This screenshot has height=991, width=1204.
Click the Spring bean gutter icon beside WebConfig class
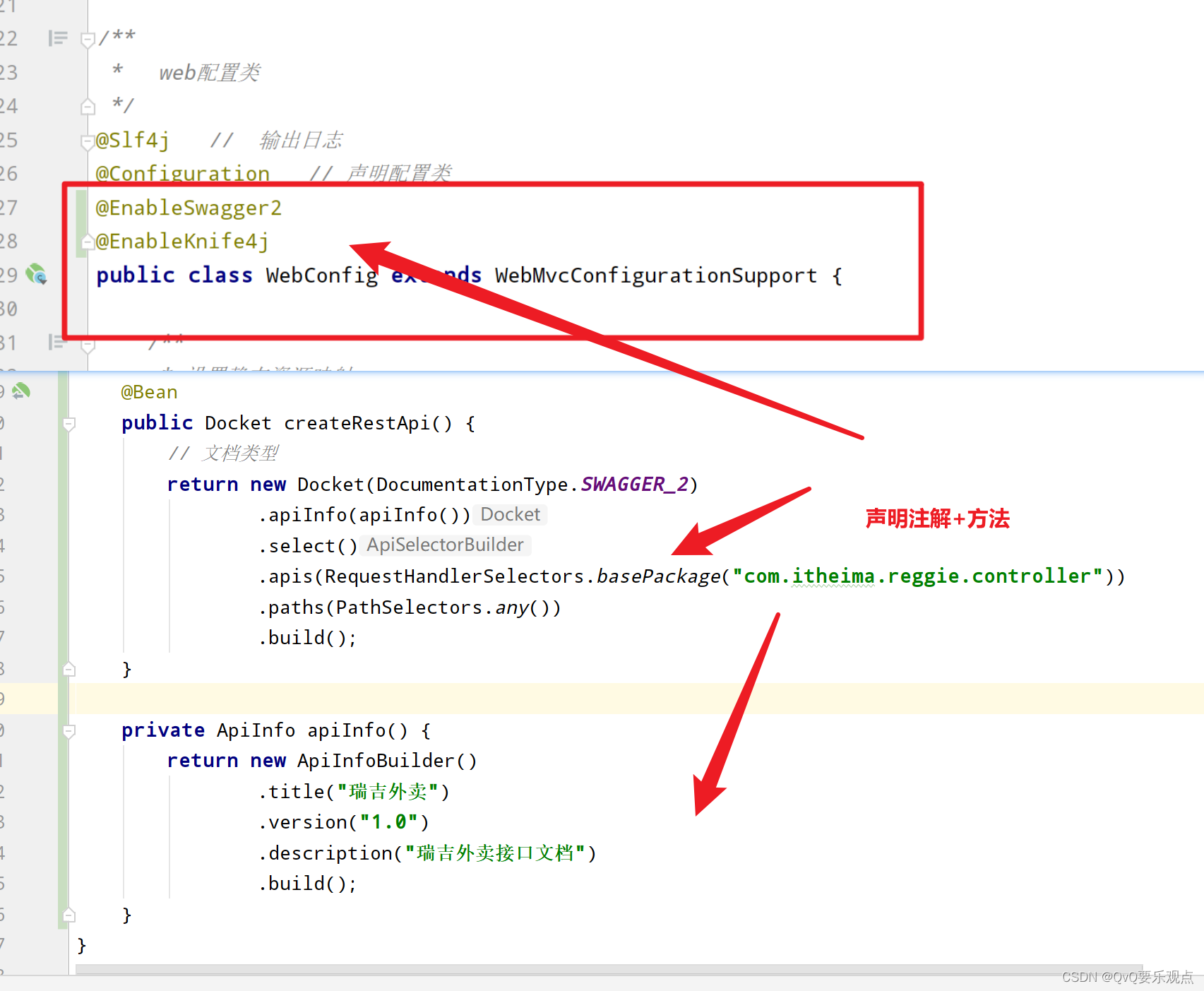(x=36, y=274)
